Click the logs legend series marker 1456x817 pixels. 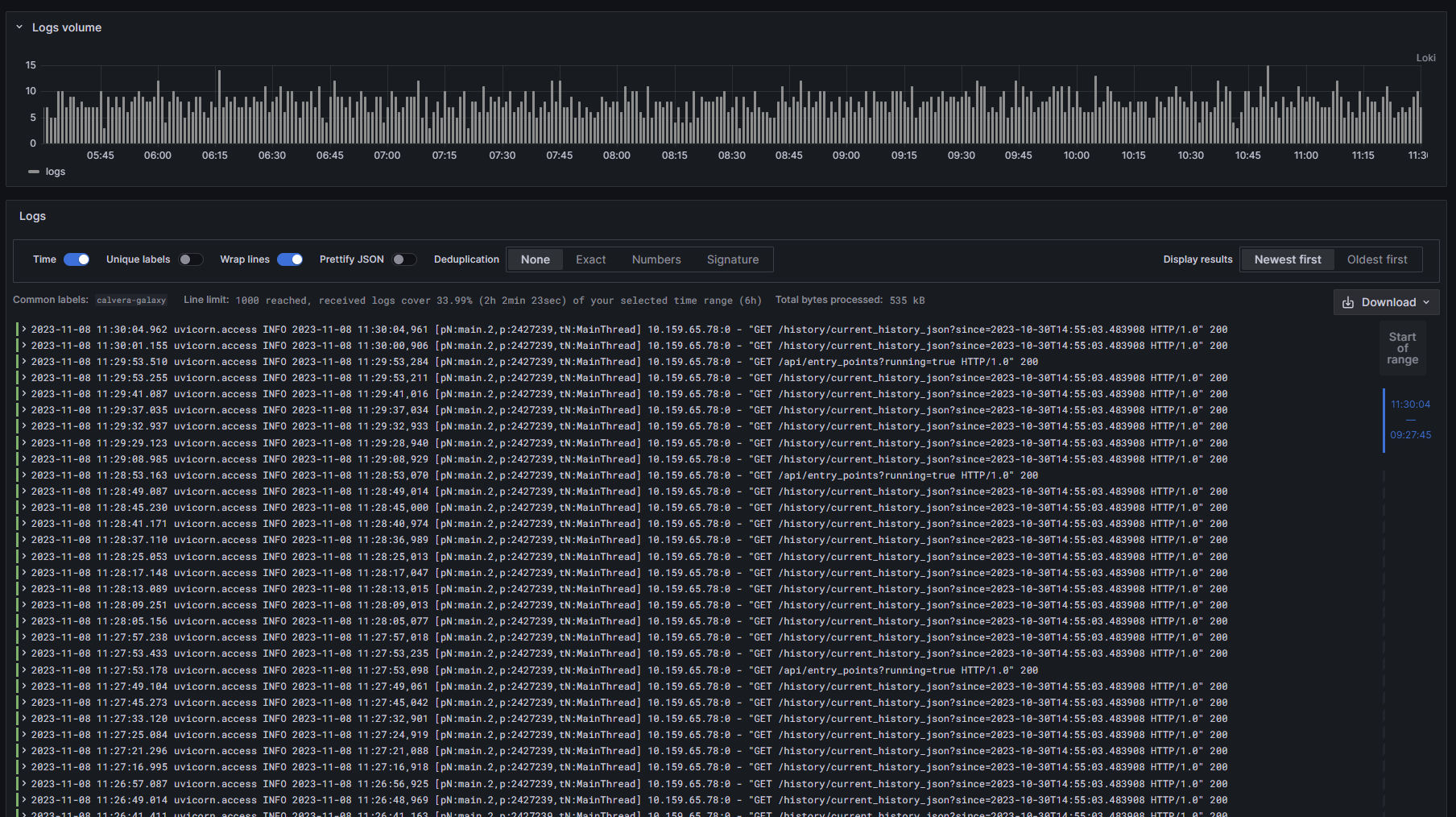pos(34,172)
